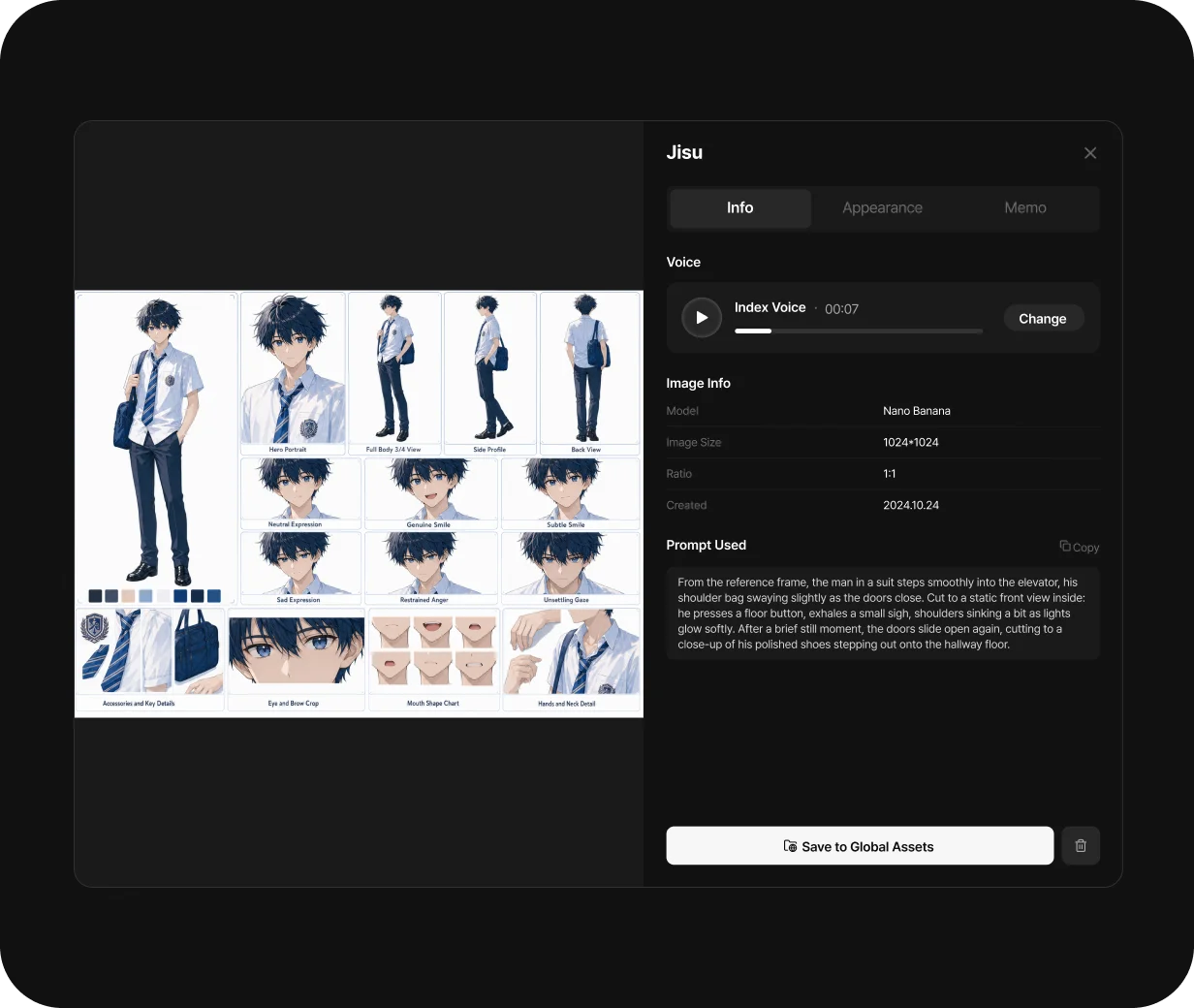This screenshot has height=1008, width=1194.
Task: Select the Nano Banana model value
Action: 917,411
